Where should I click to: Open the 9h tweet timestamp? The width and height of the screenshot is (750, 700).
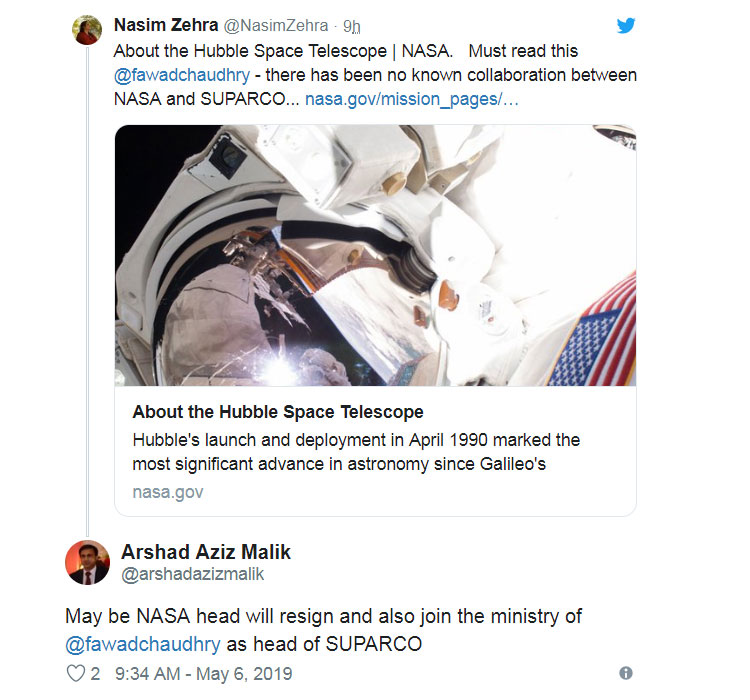(352, 26)
